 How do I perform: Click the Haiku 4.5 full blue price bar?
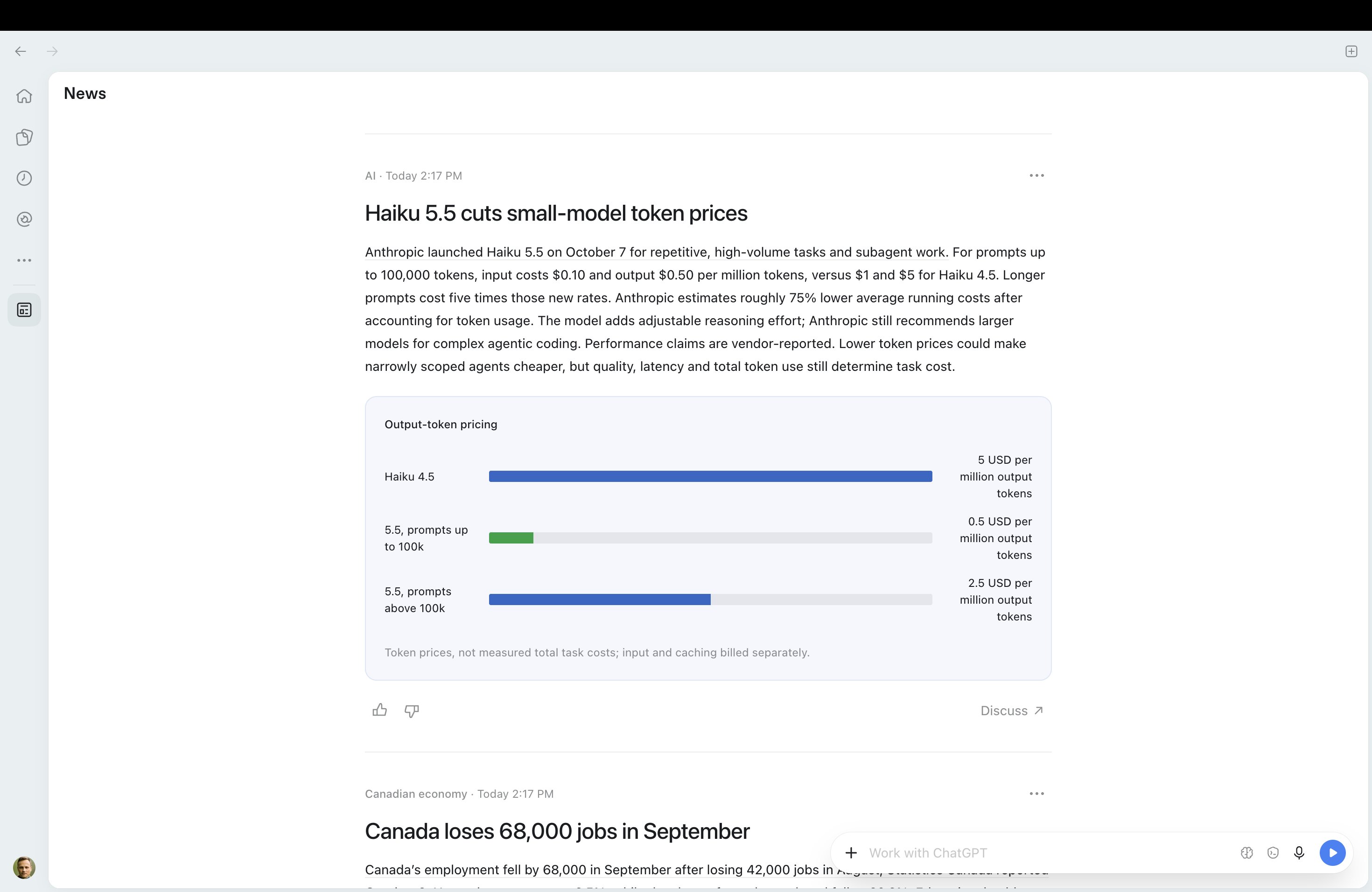[x=710, y=476]
